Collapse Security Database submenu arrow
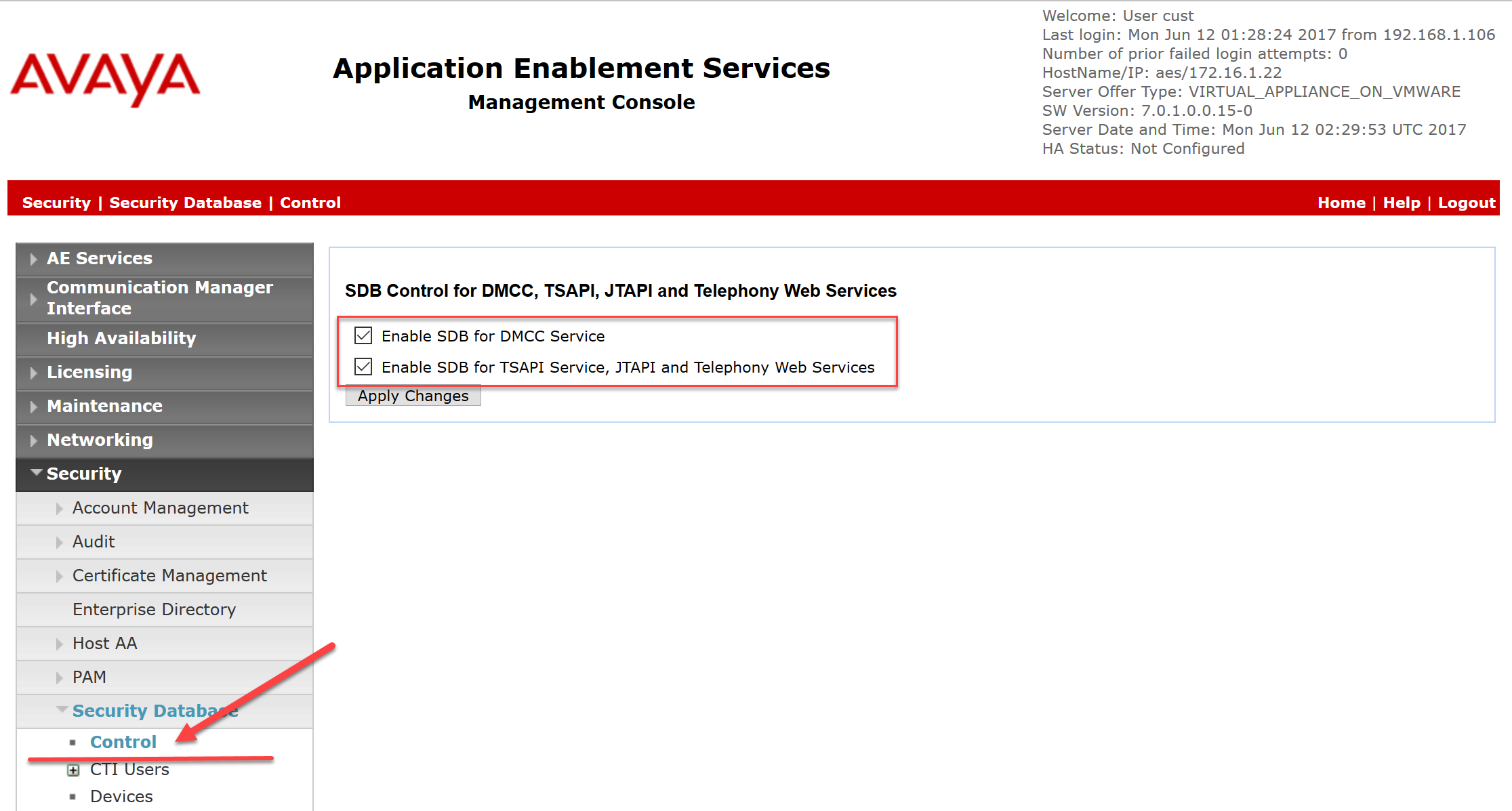 (62, 709)
